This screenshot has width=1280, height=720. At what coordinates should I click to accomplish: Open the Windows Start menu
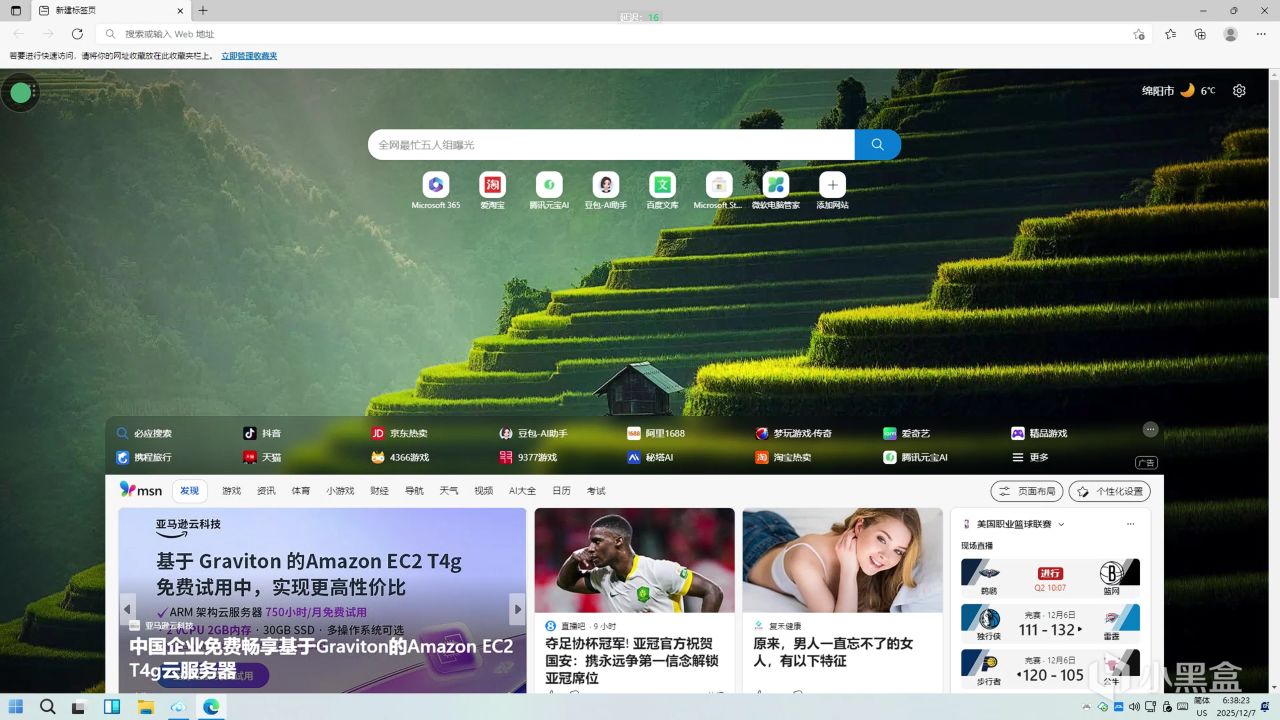tap(16, 707)
